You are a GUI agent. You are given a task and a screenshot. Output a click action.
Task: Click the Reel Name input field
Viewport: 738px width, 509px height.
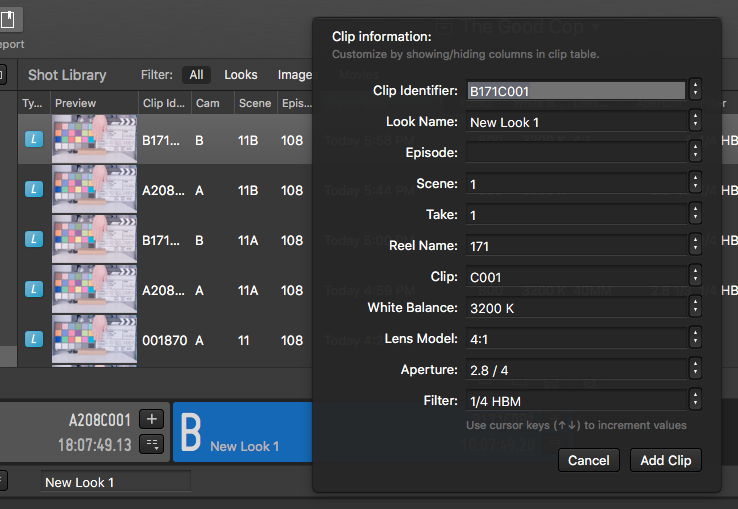tap(576, 246)
